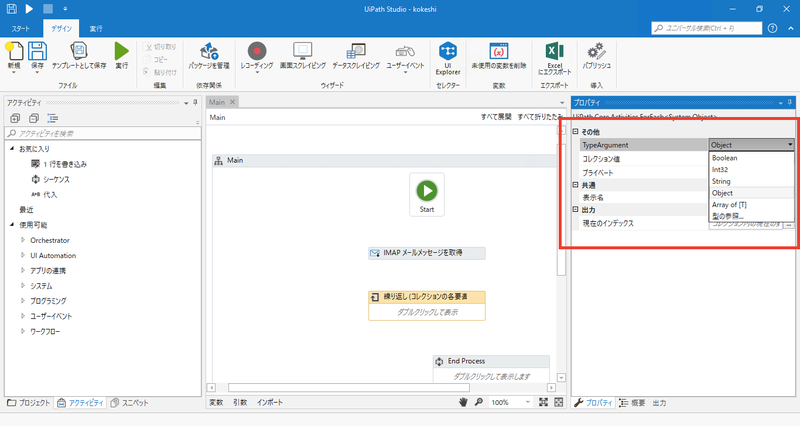The width and height of the screenshot is (800, 426).
Task: Choose Boolean from TypeArgument list
Action: 724,158
